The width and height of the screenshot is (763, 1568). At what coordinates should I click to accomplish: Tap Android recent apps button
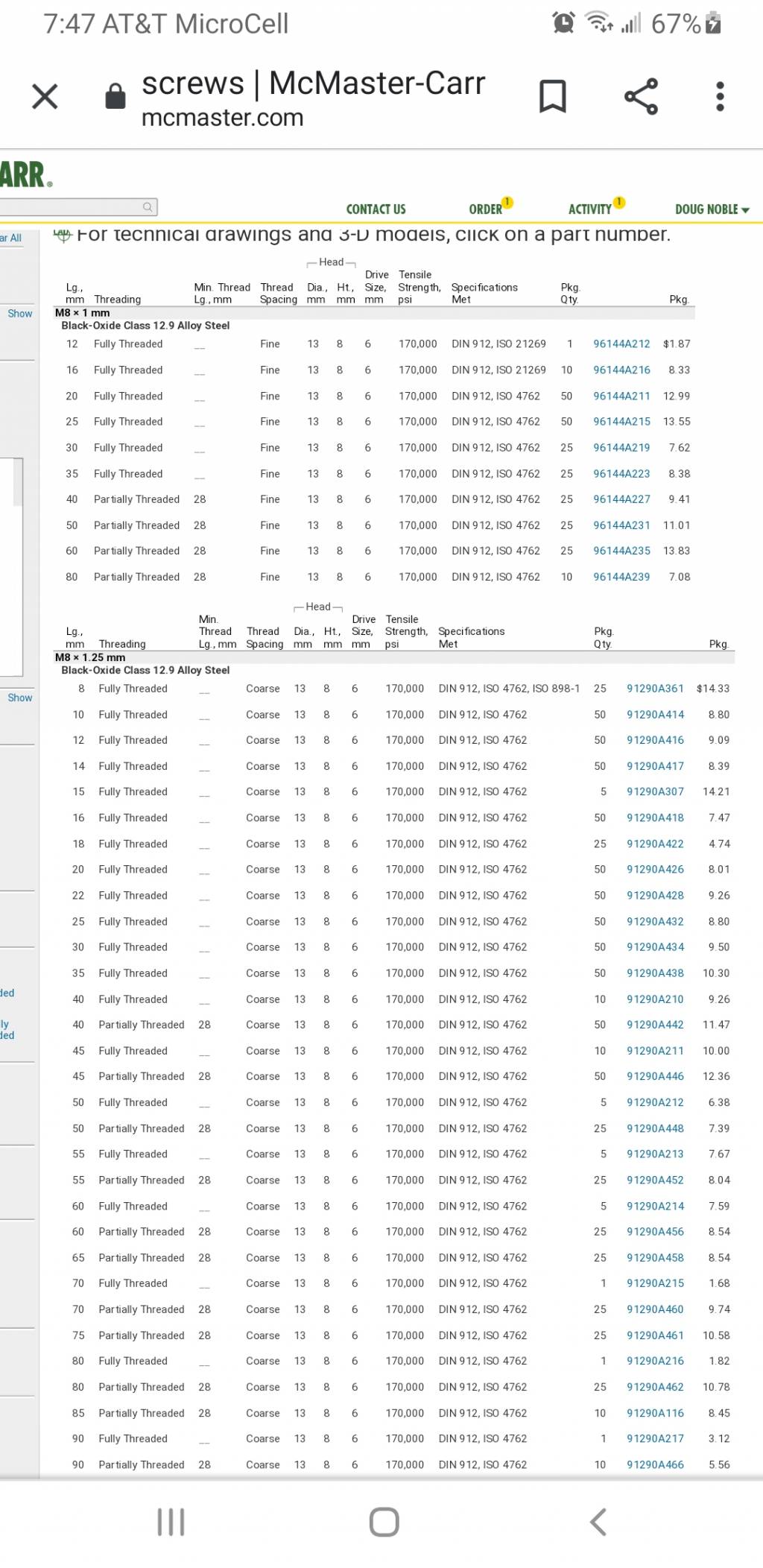(171, 1522)
